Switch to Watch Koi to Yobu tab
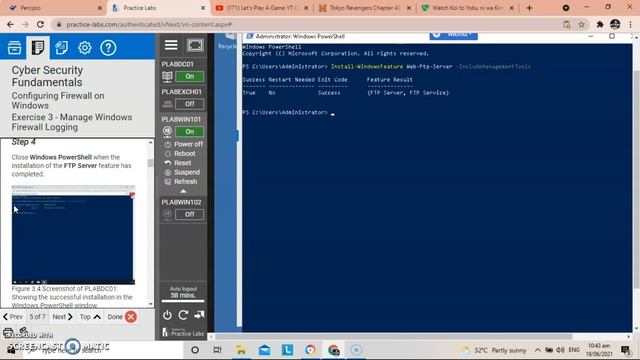This screenshot has width=640, height=360. (x=467, y=8)
